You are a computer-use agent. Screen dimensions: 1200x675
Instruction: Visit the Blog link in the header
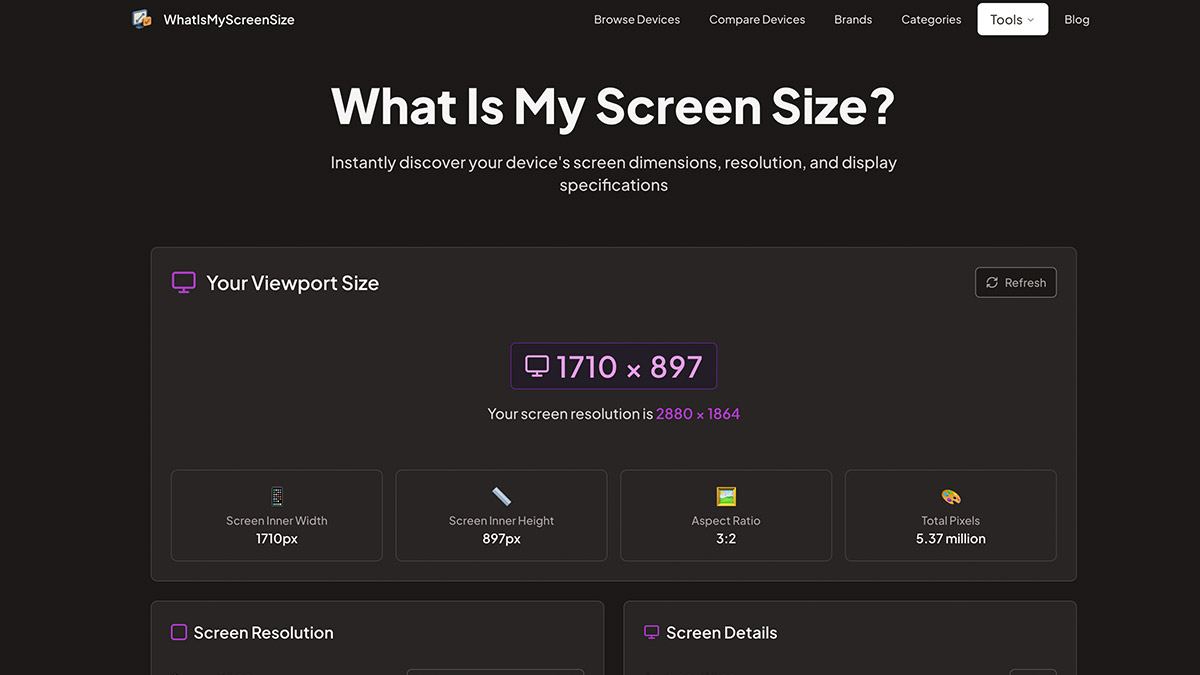pyautogui.click(x=1077, y=19)
